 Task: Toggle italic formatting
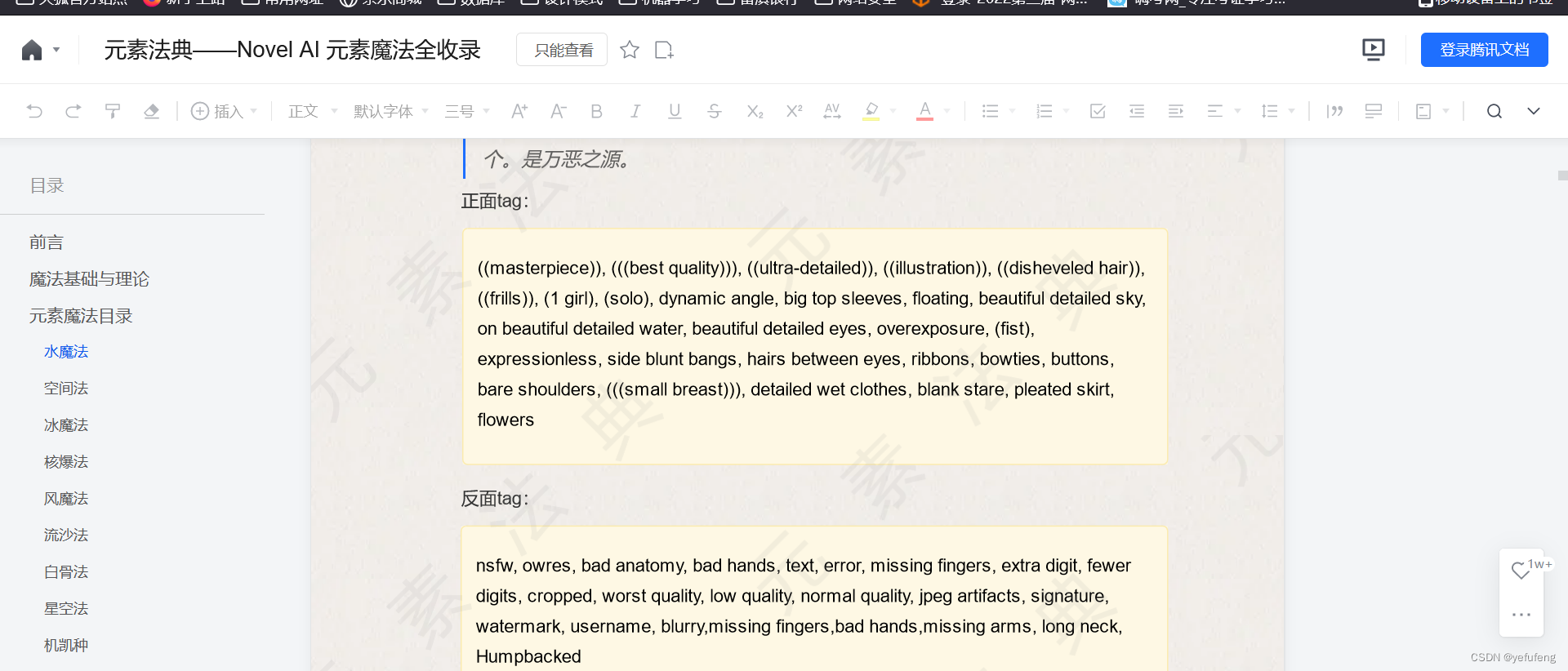(635, 111)
